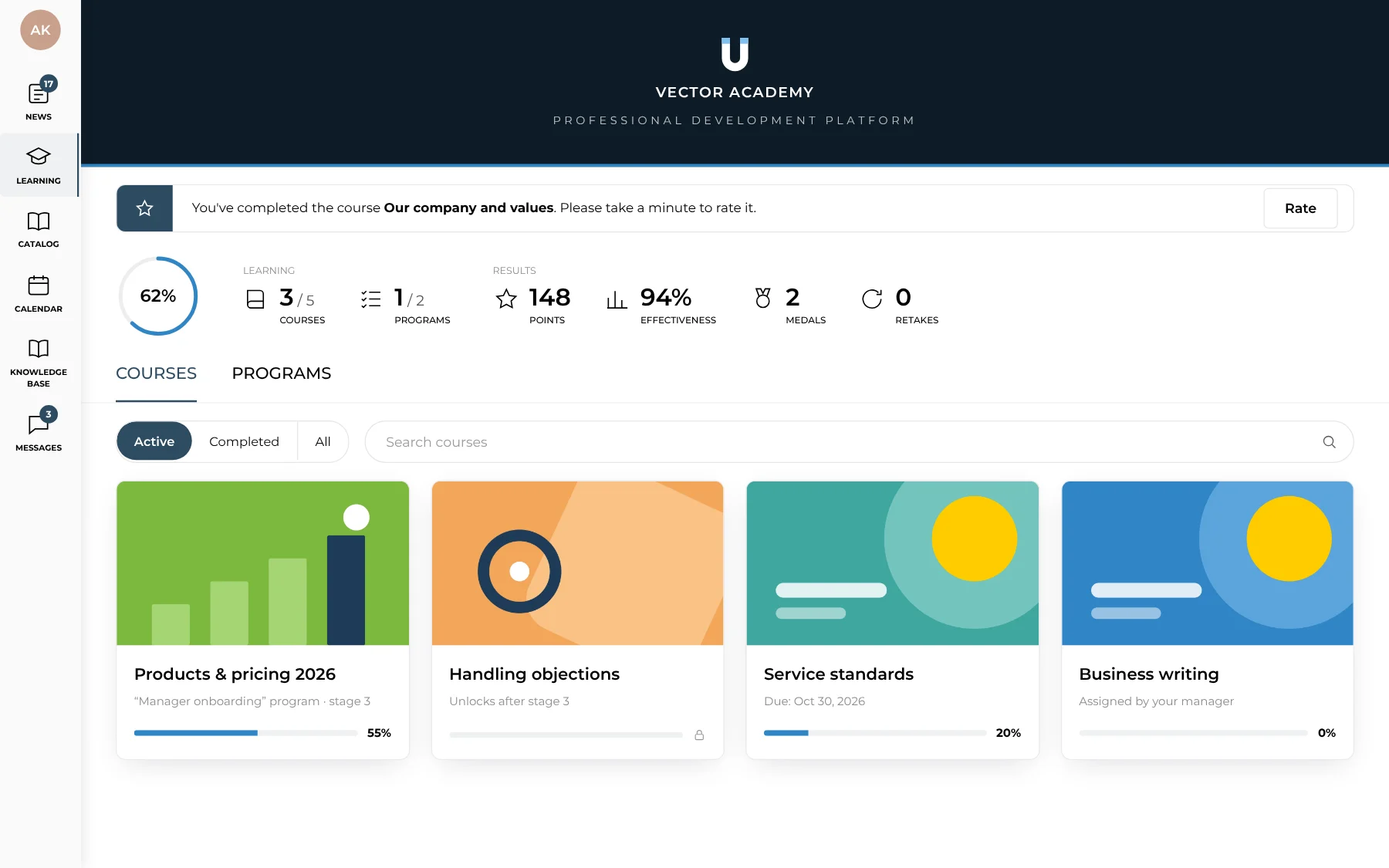Click the 148 points value
The width and height of the screenshot is (1389, 868).
(549, 297)
